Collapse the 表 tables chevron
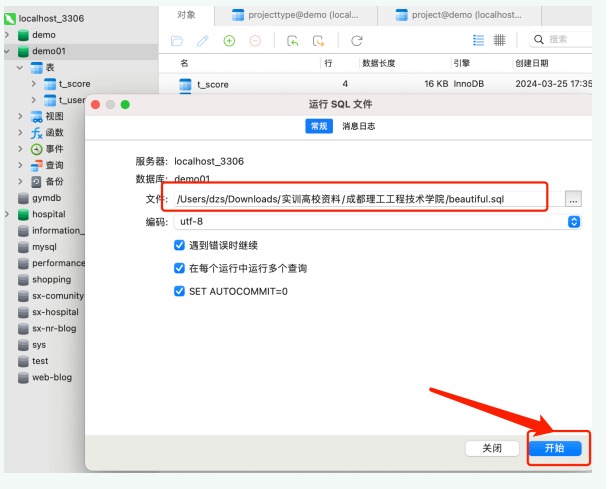Screen dimensions: 609x489 pyautogui.click(x=20, y=68)
